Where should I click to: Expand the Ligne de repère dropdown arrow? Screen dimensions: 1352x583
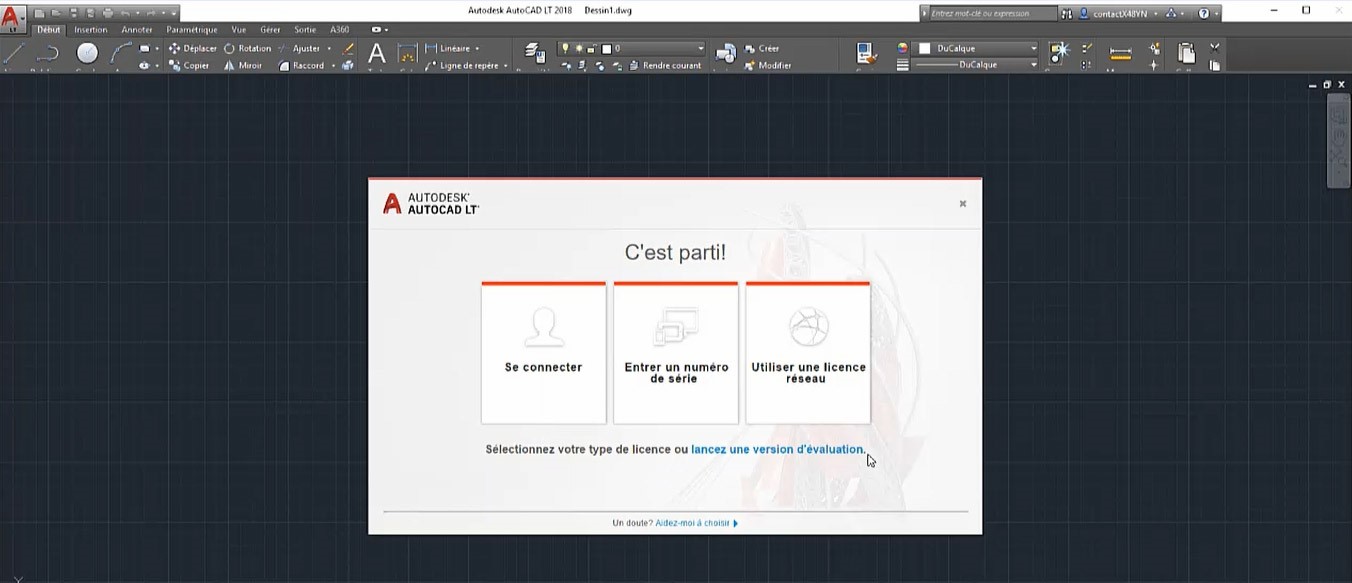506,65
